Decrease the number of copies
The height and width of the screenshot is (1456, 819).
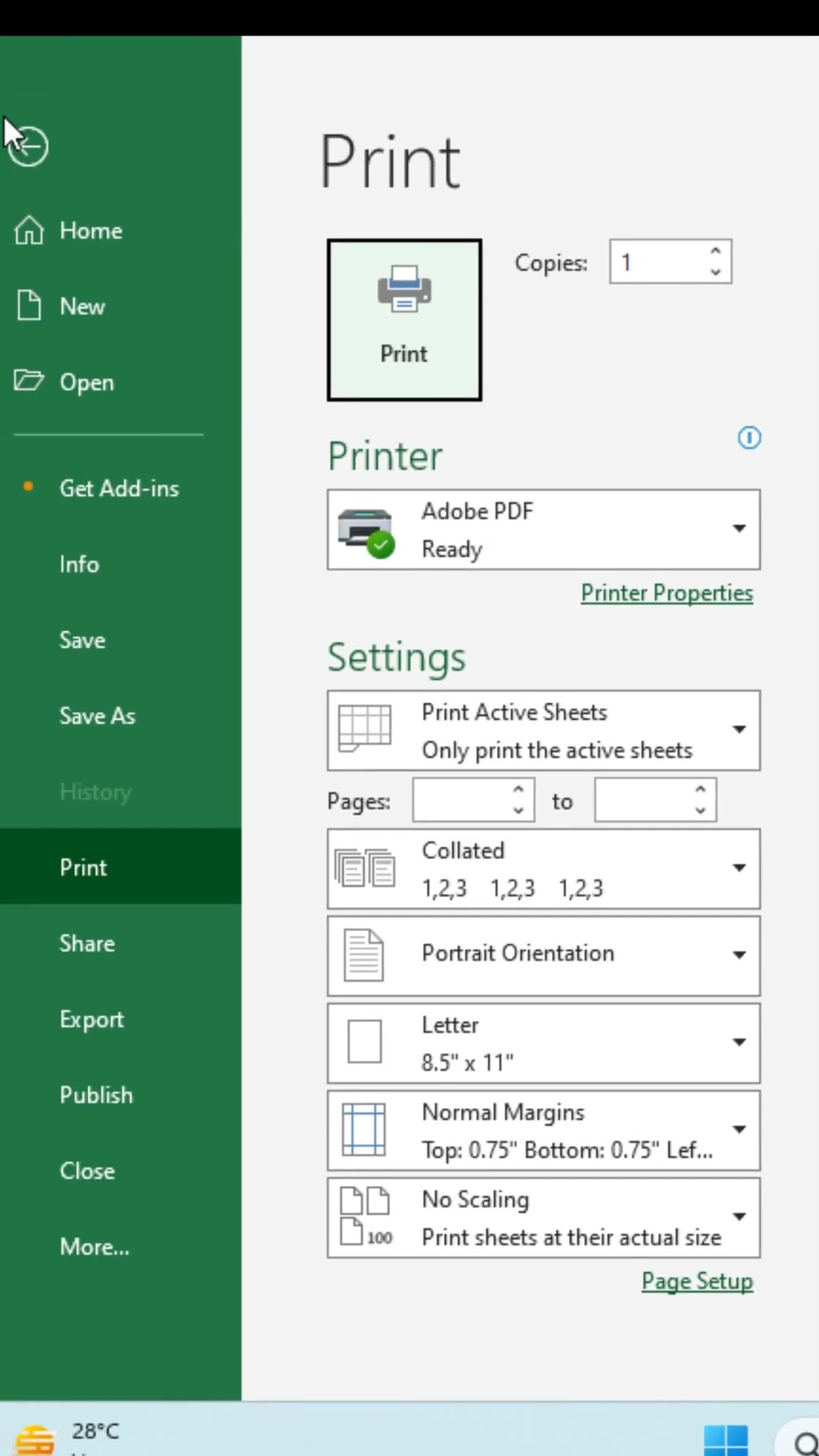(715, 271)
